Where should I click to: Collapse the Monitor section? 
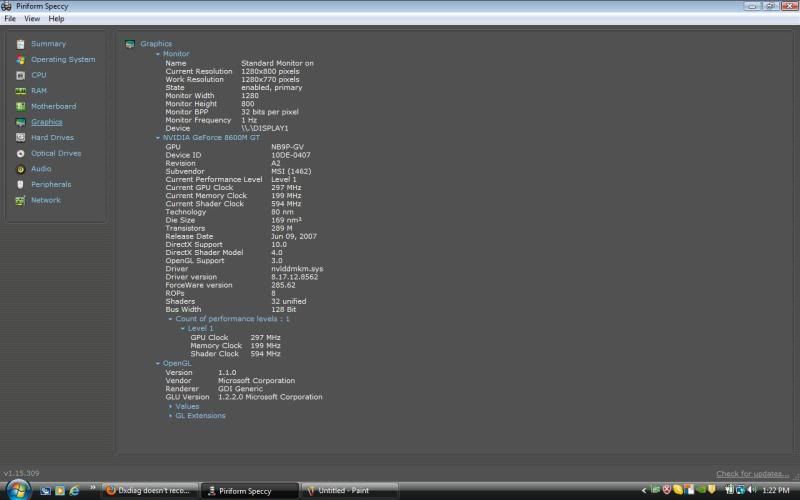[x=158, y=54]
